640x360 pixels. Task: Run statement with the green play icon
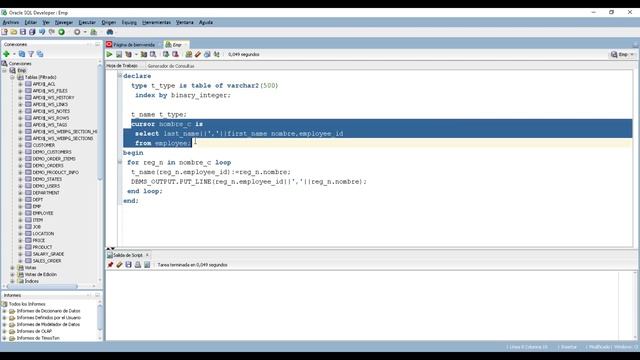click(109, 54)
